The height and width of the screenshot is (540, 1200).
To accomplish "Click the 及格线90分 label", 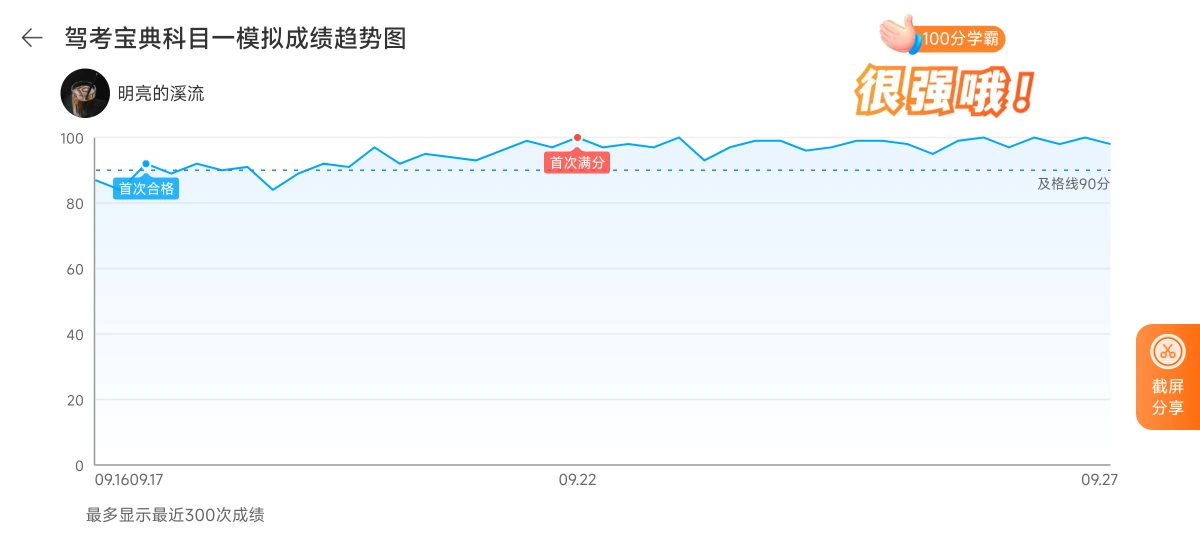I will pos(1073,184).
